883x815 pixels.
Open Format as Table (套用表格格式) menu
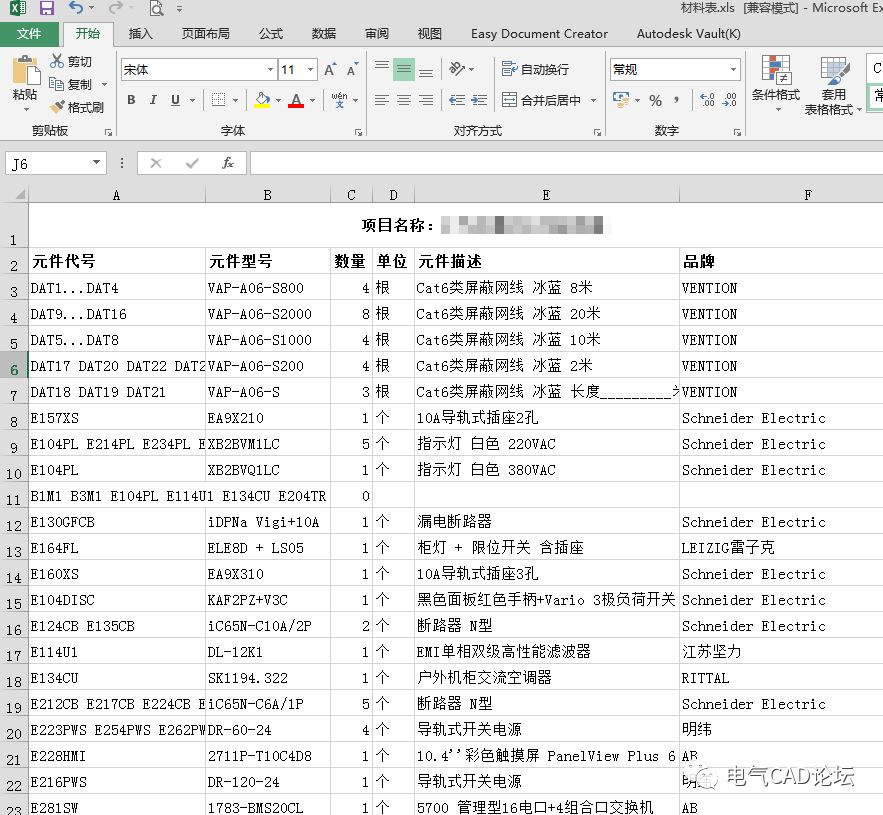[833, 85]
